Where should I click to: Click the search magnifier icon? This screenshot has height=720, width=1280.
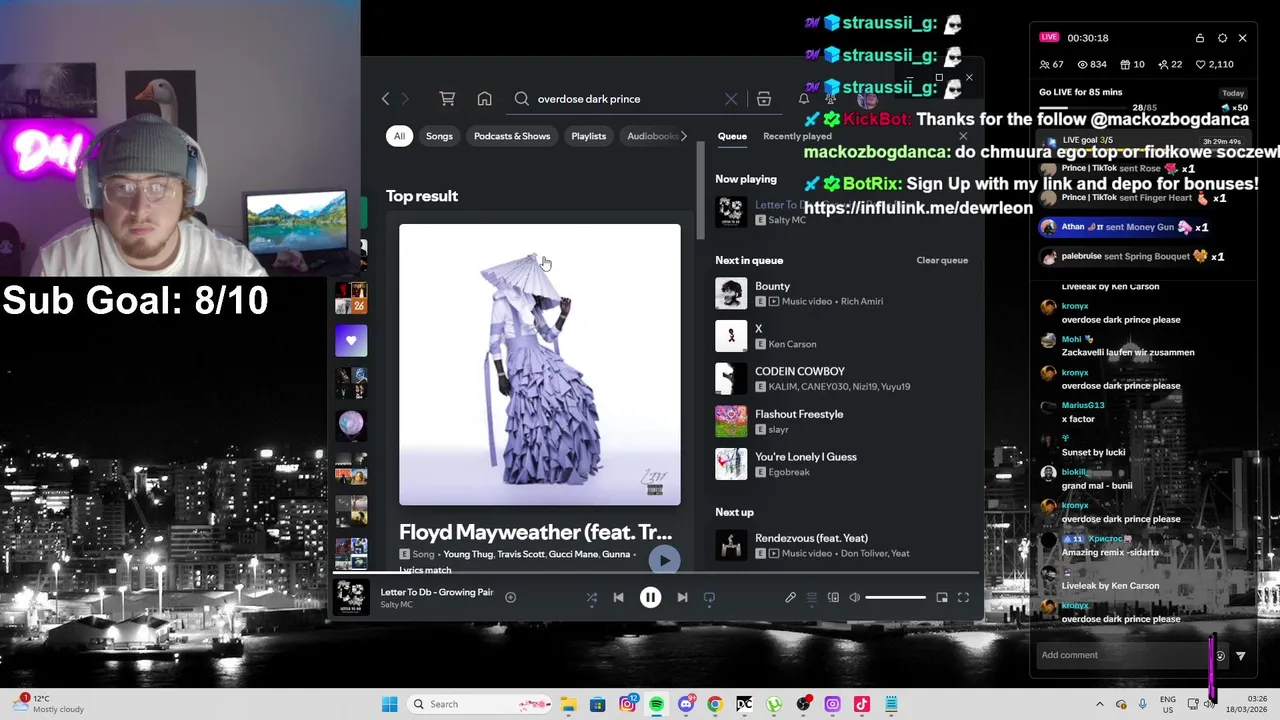[x=521, y=99]
